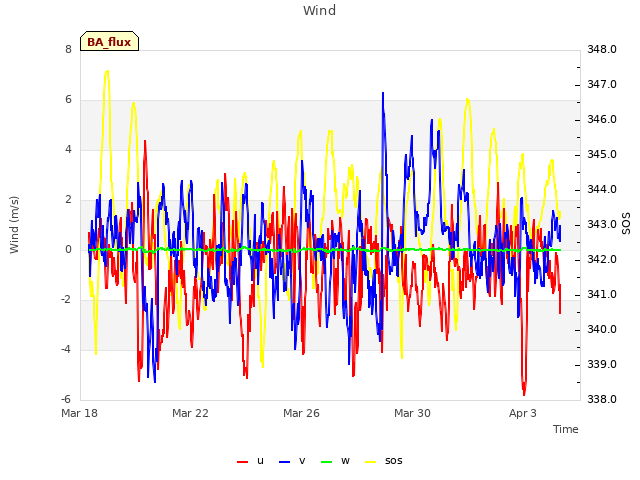
Task: Click the left axis value -4
Action: pyautogui.click(x=66, y=350)
